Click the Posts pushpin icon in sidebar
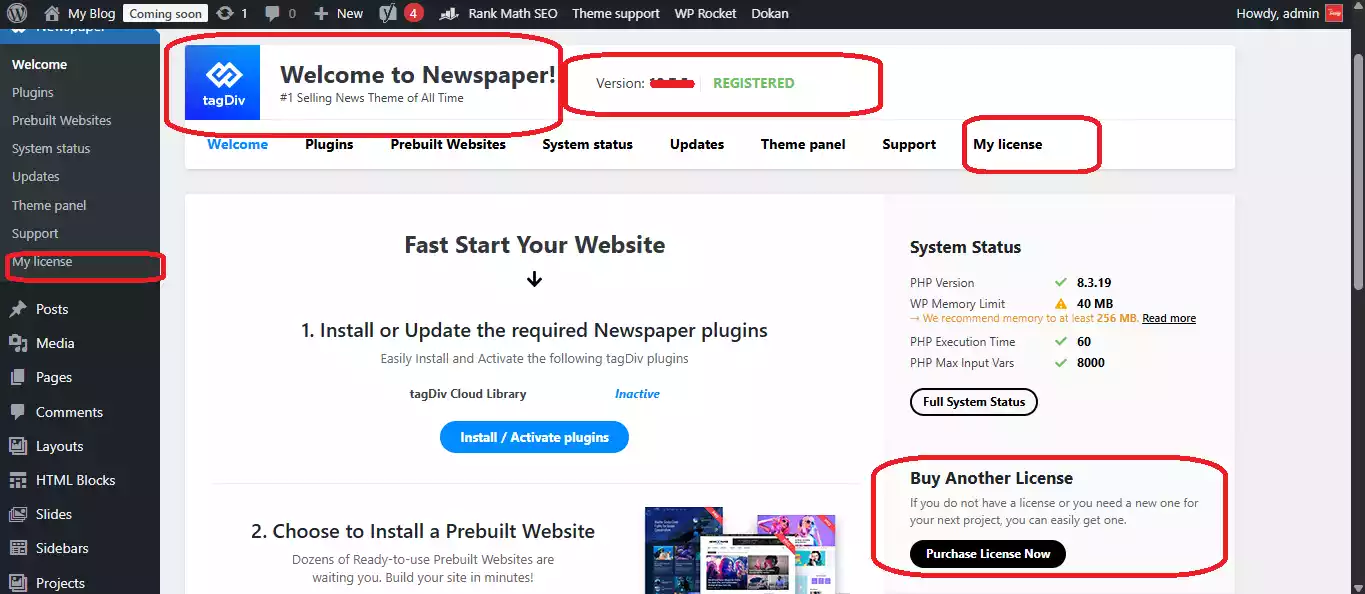 click(x=18, y=309)
